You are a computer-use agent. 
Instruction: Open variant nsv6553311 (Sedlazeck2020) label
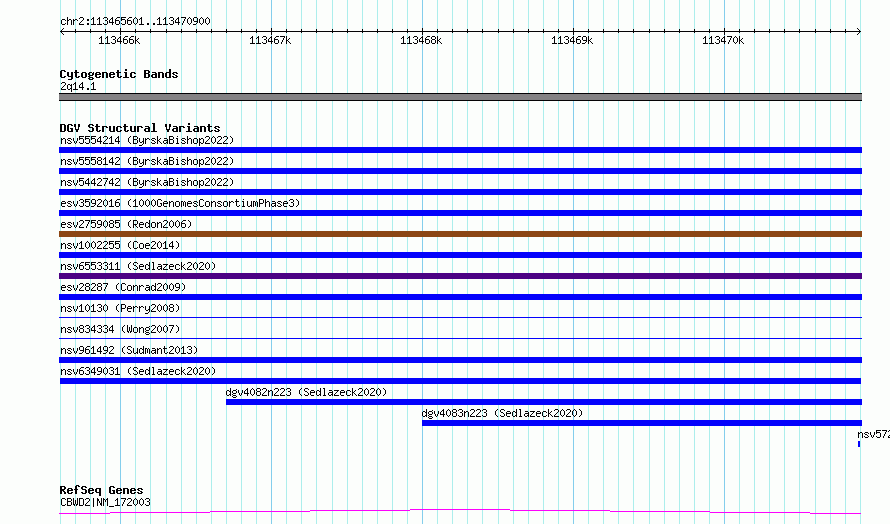click(138, 266)
